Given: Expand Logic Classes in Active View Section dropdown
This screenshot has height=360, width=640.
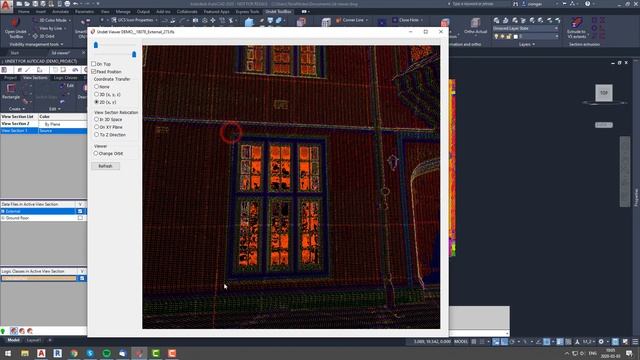Looking at the screenshot, I should coord(82,271).
